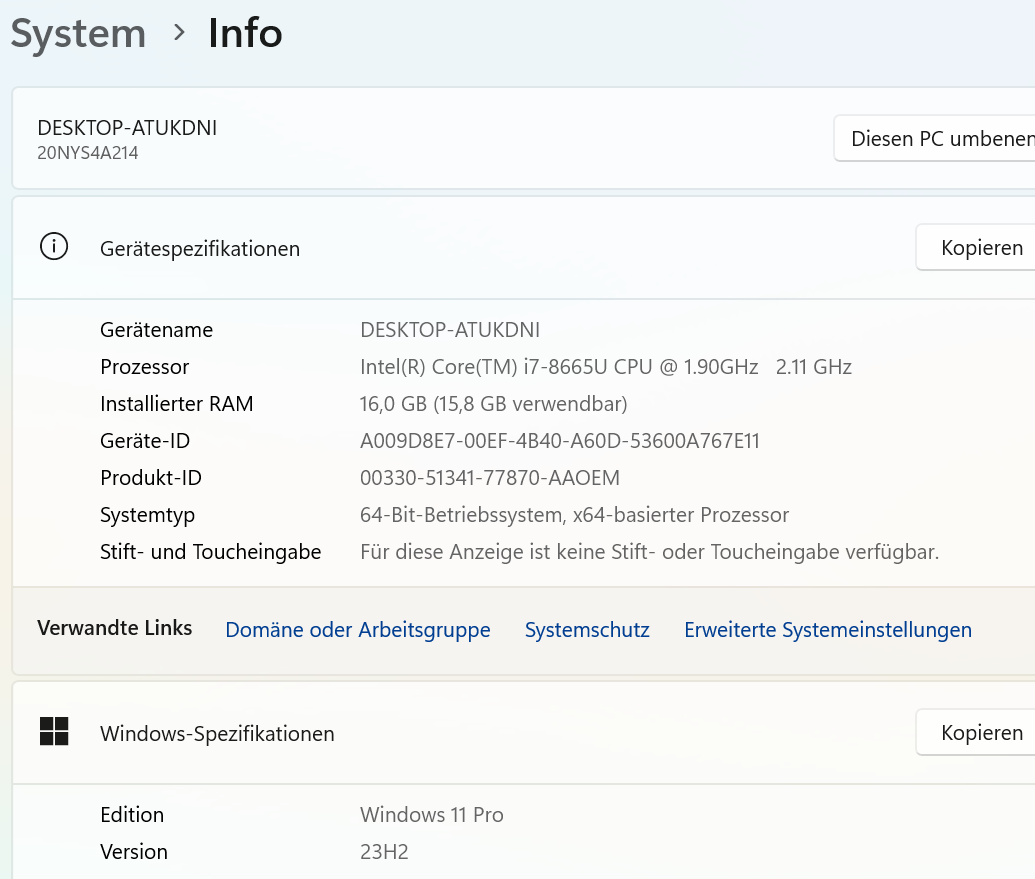Click the Produkt-ID label
1035x879 pixels.
coord(150,478)
